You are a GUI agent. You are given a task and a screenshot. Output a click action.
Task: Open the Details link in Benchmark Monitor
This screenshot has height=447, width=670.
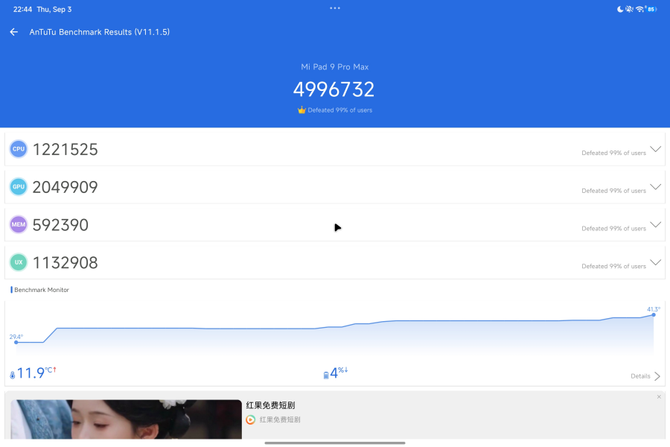pyautogui.click(x=645, y=376)
